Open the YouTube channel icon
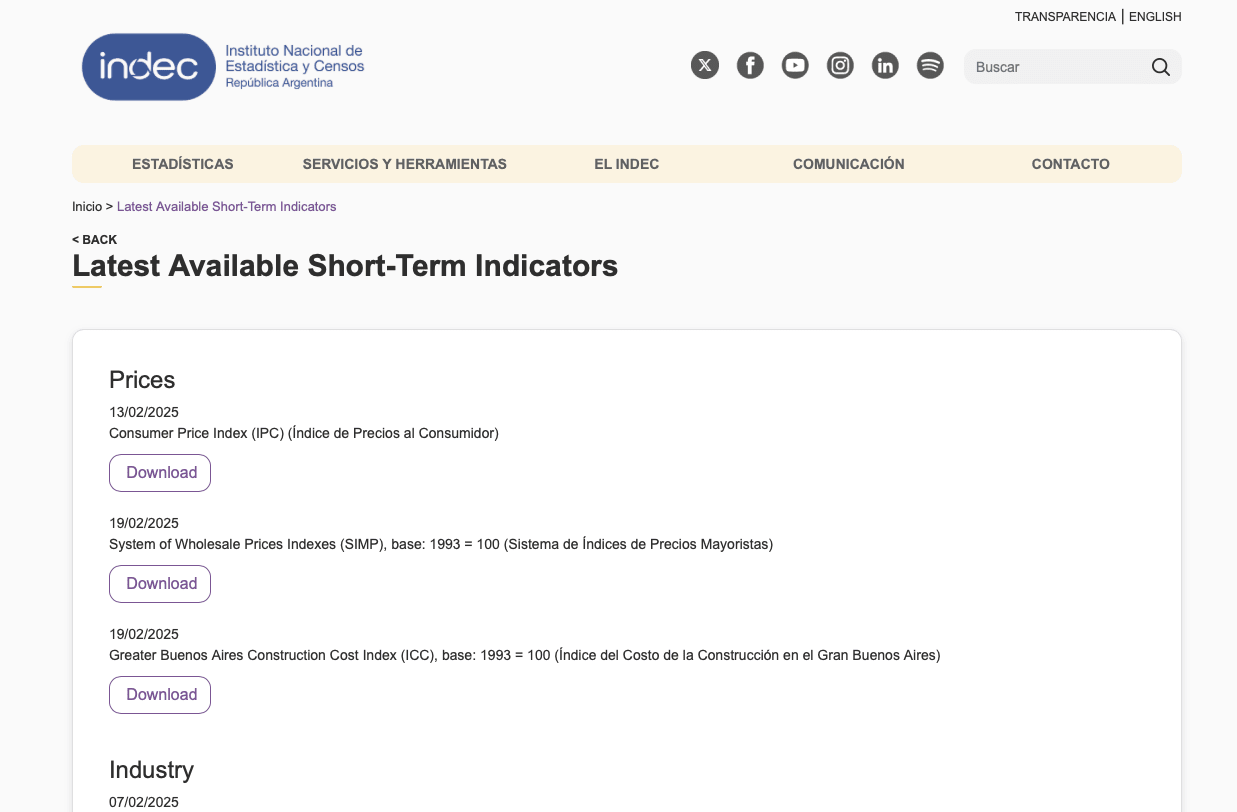 (x=795, y=66)
